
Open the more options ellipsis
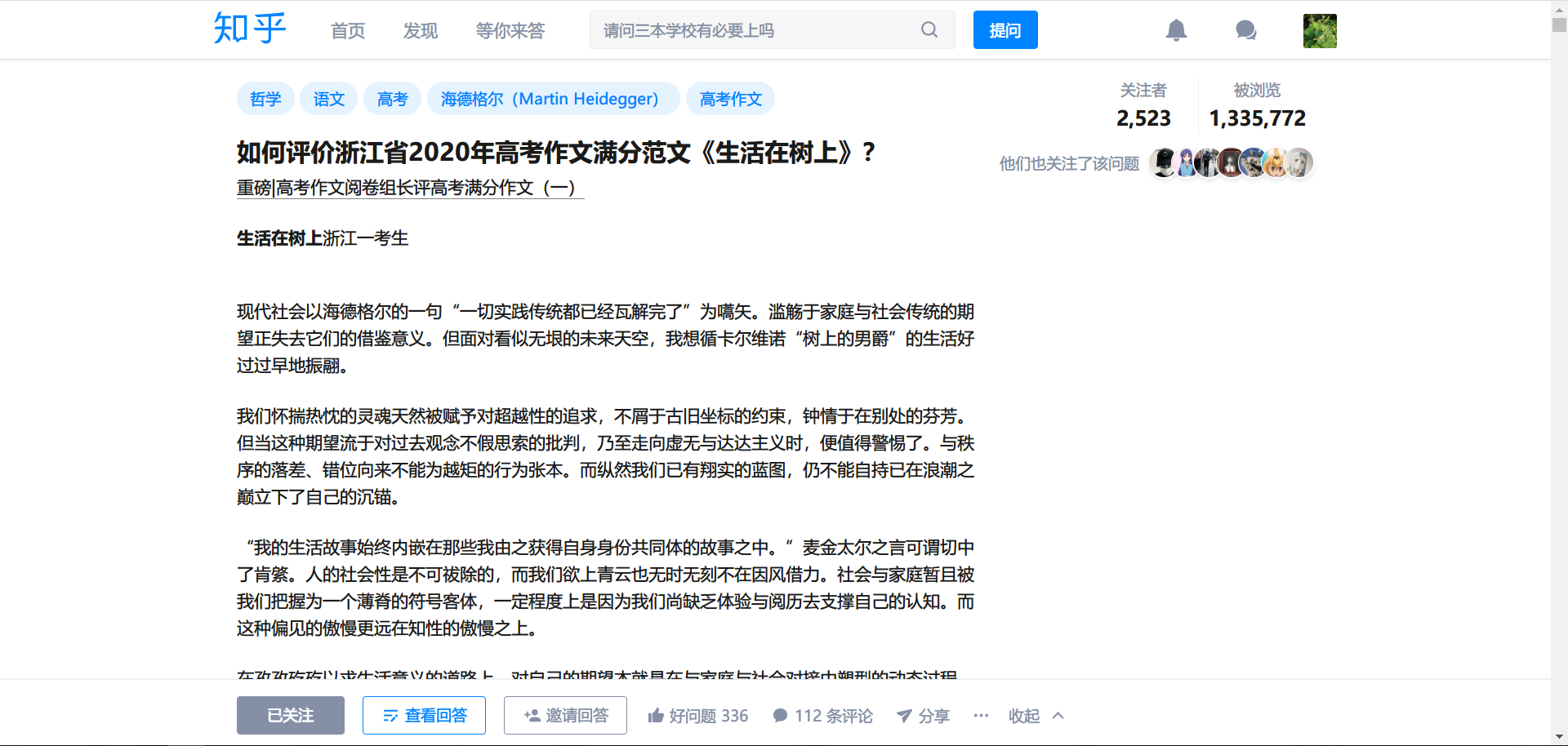(981, 716)
